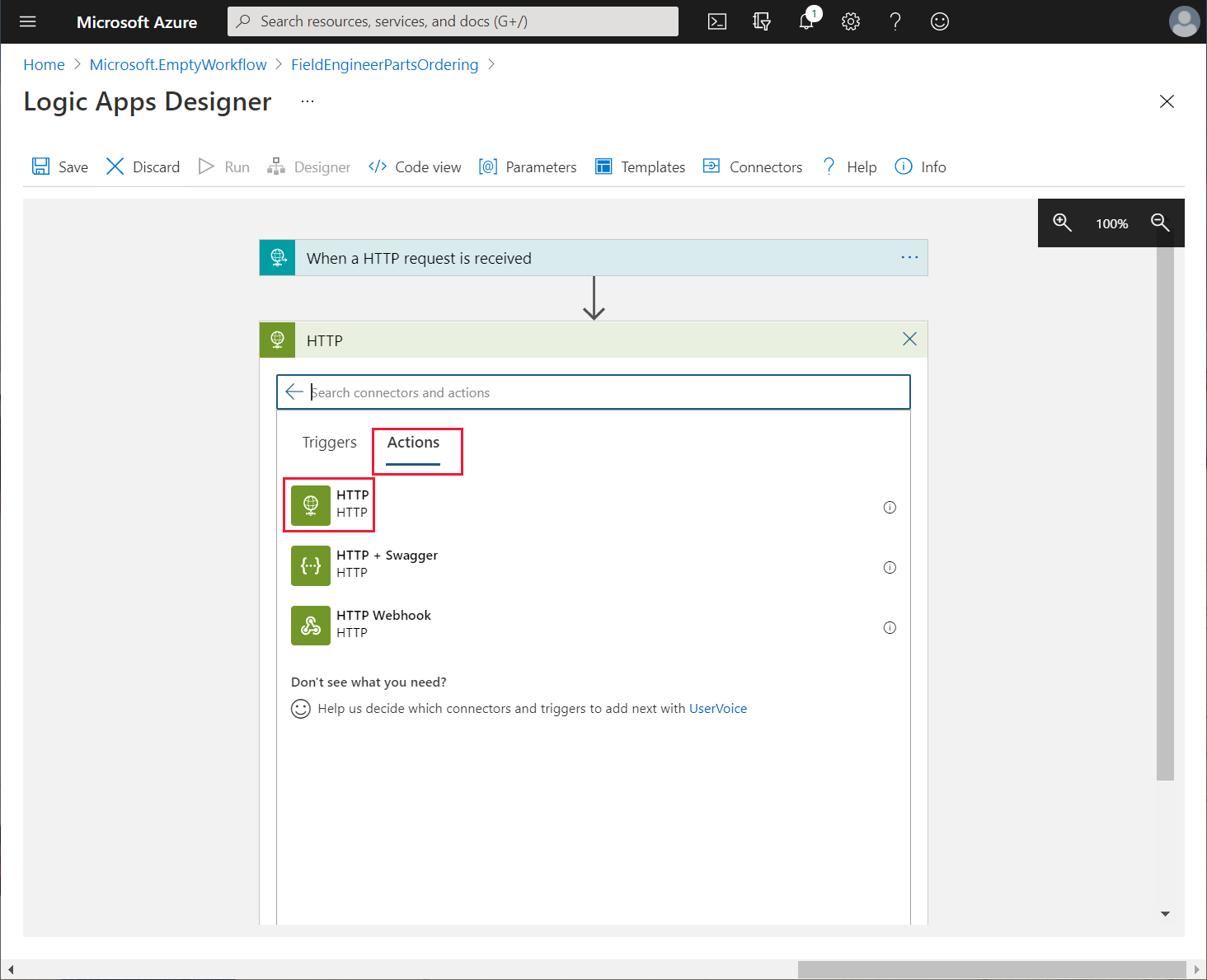Switch to the Triggers tab
Image resolution: width=1207 pixels, height=980 pixels.
[x=329, y=443]
